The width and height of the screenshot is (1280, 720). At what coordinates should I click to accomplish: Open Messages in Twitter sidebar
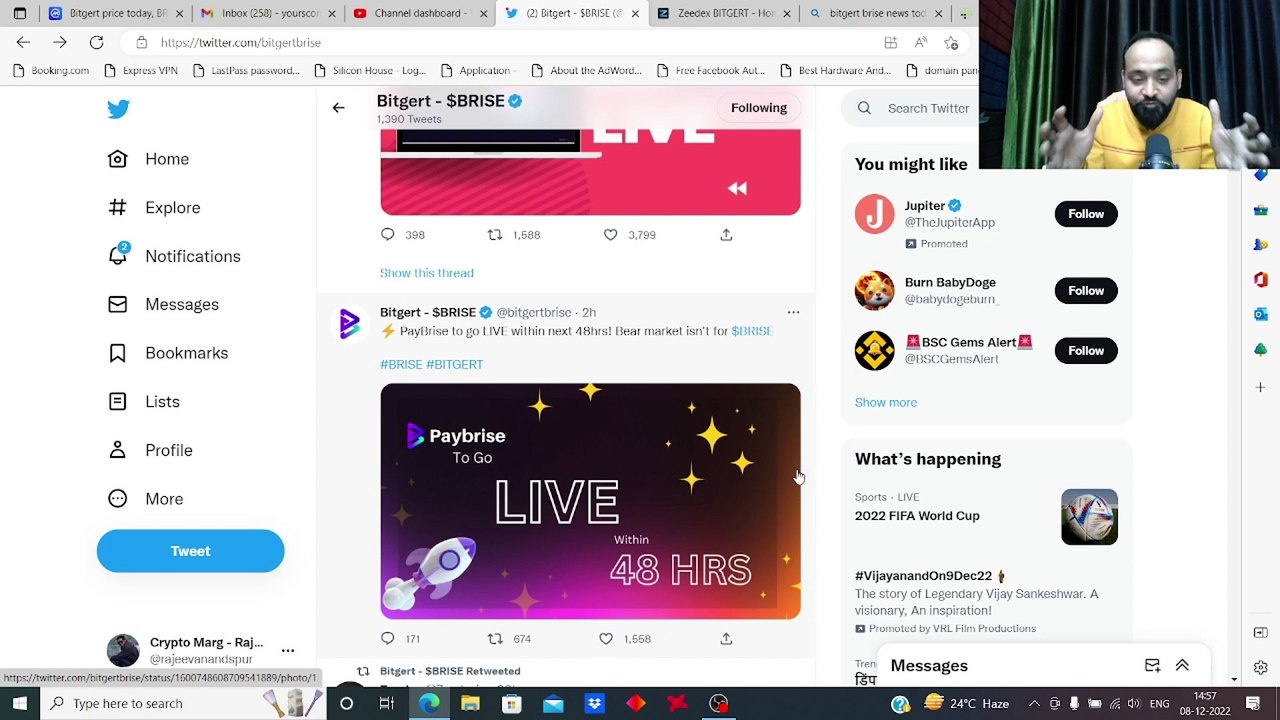click(x=163, y=305)
